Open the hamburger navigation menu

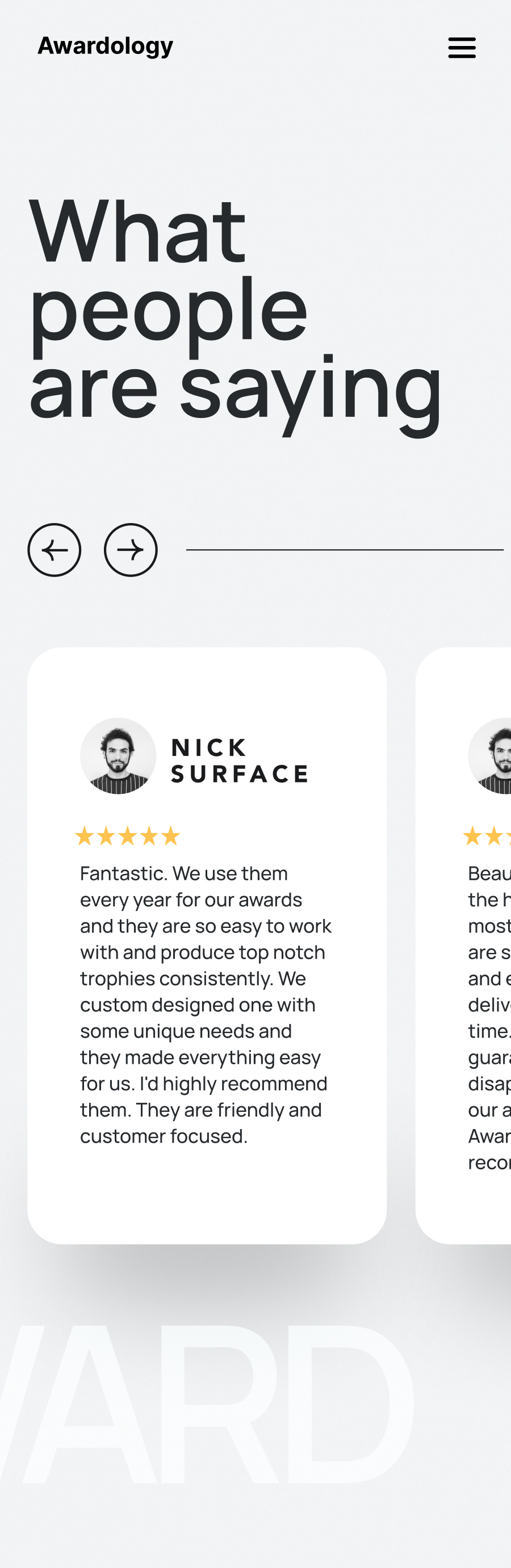pos(462,48)
